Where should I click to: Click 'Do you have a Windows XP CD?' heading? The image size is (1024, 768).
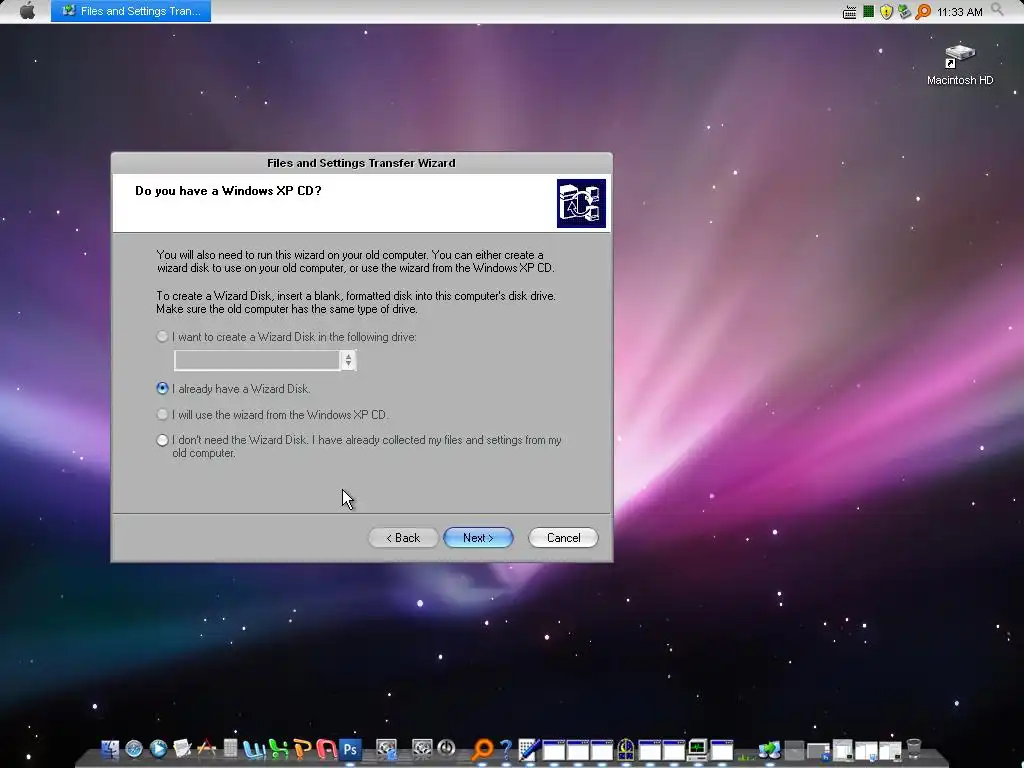tap(228, 191)
